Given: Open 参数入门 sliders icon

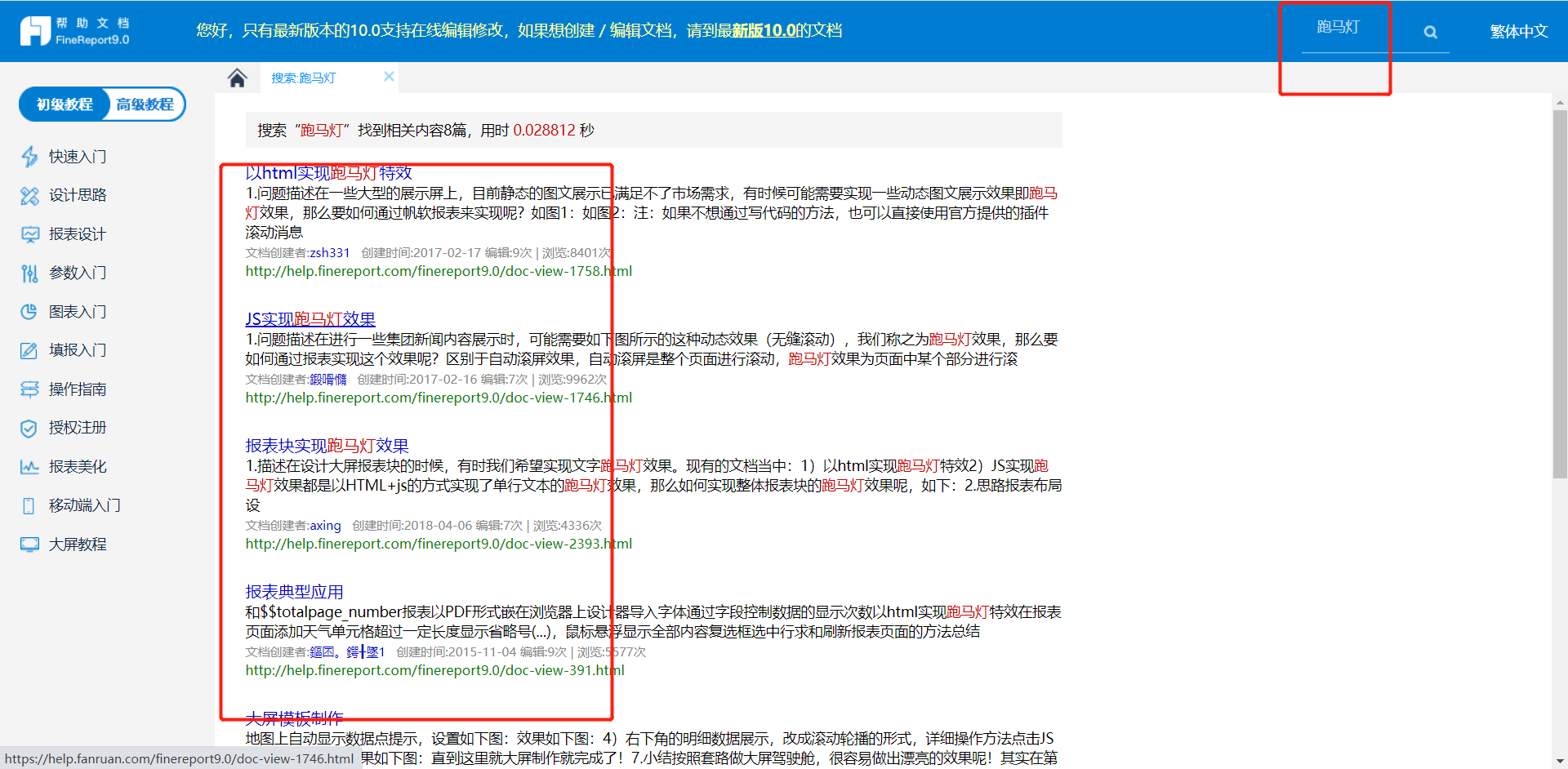Looking at the screenshot, I should tap(29, 273).
